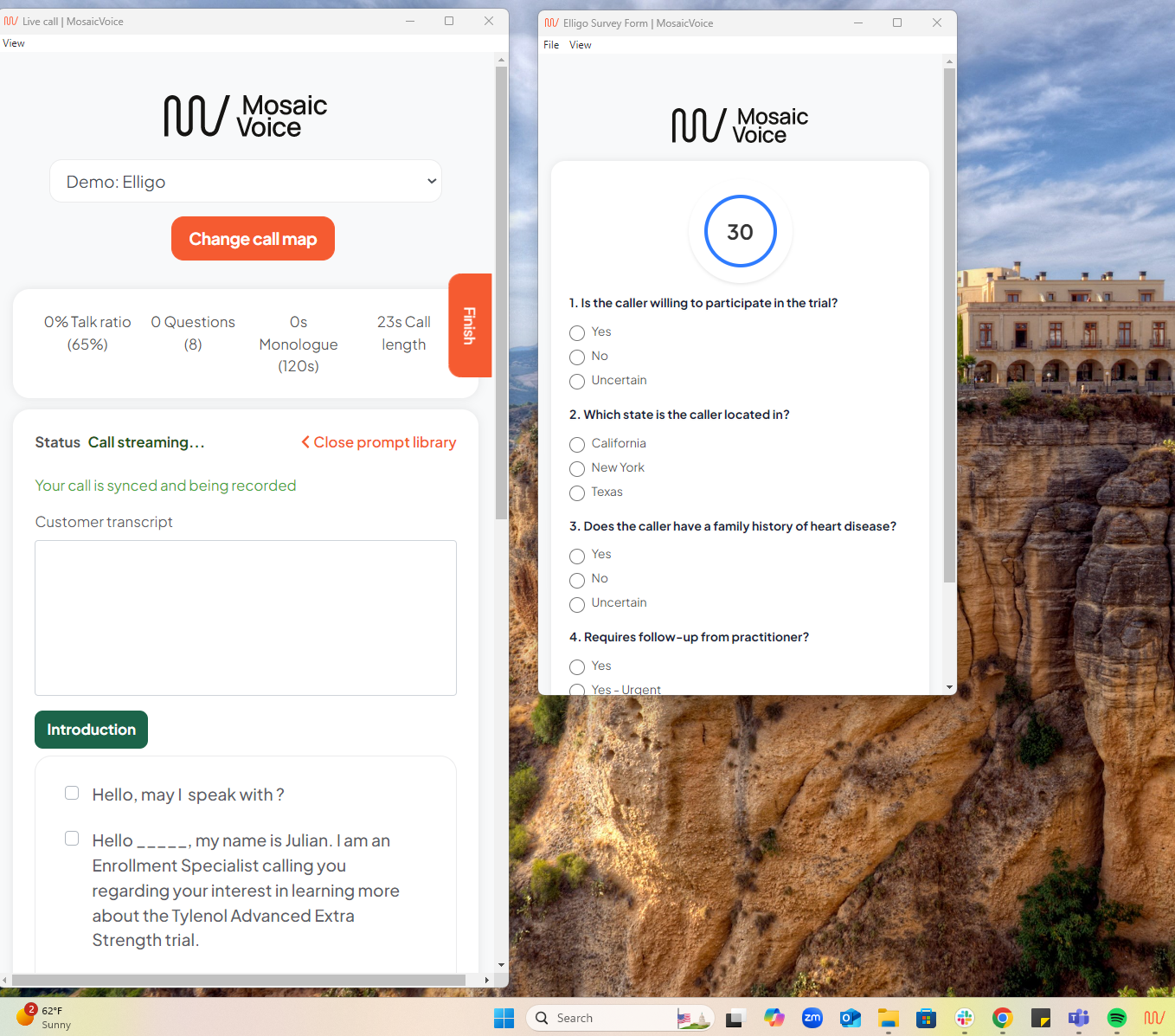Click the Elligo Survey Form window title icon

(551, 23)
